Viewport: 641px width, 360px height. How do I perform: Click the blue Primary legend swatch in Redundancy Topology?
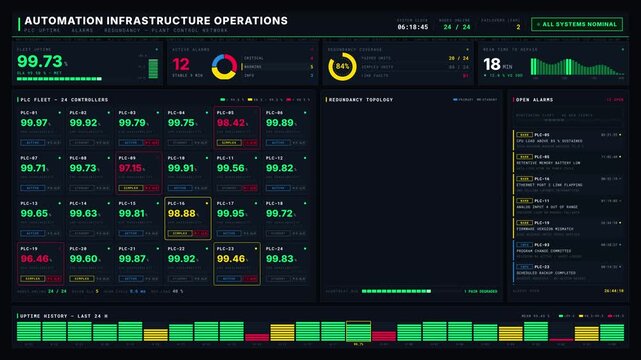pos(455,99)
